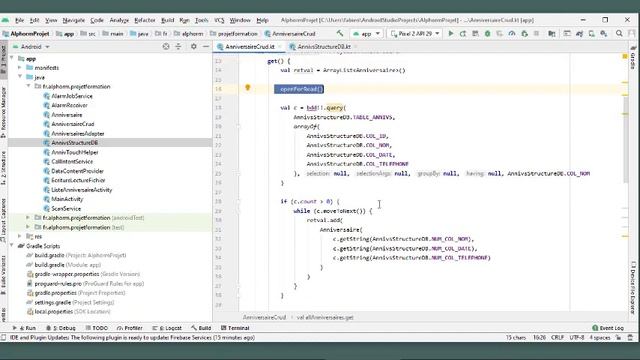Click the Stop icon in the toolbar
The image size is (640, 360).
(x=537, y=33)
